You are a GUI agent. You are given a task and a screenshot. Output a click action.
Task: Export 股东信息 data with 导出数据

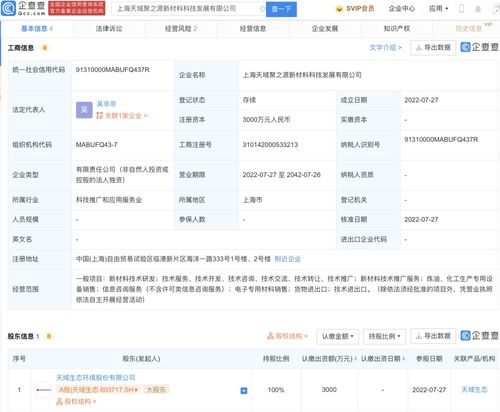coord(433,336)
